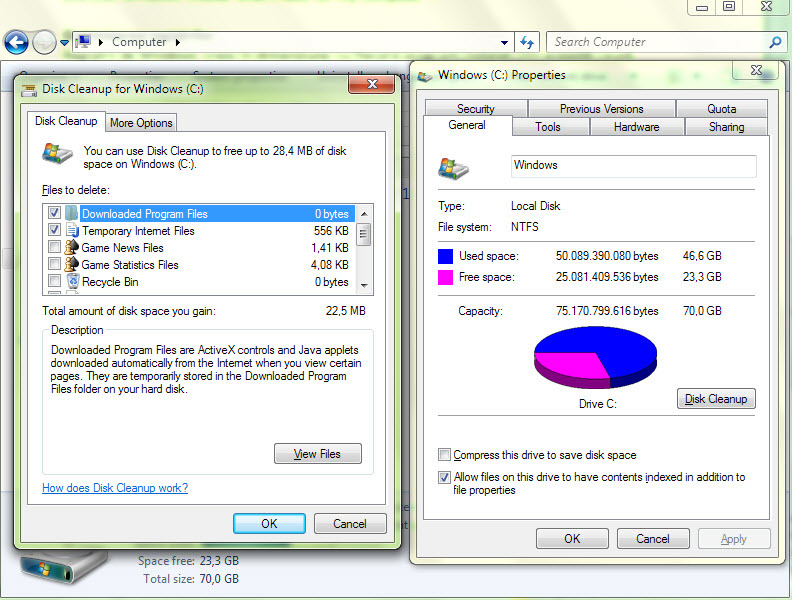
Task: Maximize the Explorer Computer window
Action: [729, 7]
